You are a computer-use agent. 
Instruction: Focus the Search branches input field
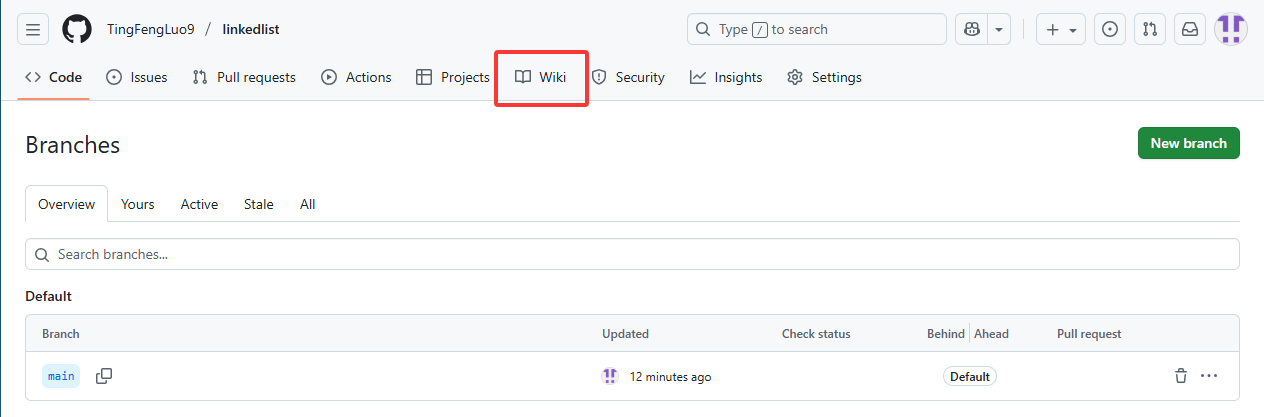[632, 254]
